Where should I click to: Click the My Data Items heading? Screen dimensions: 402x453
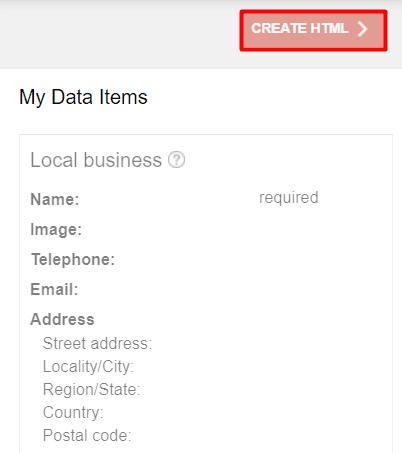click(83, 97)
